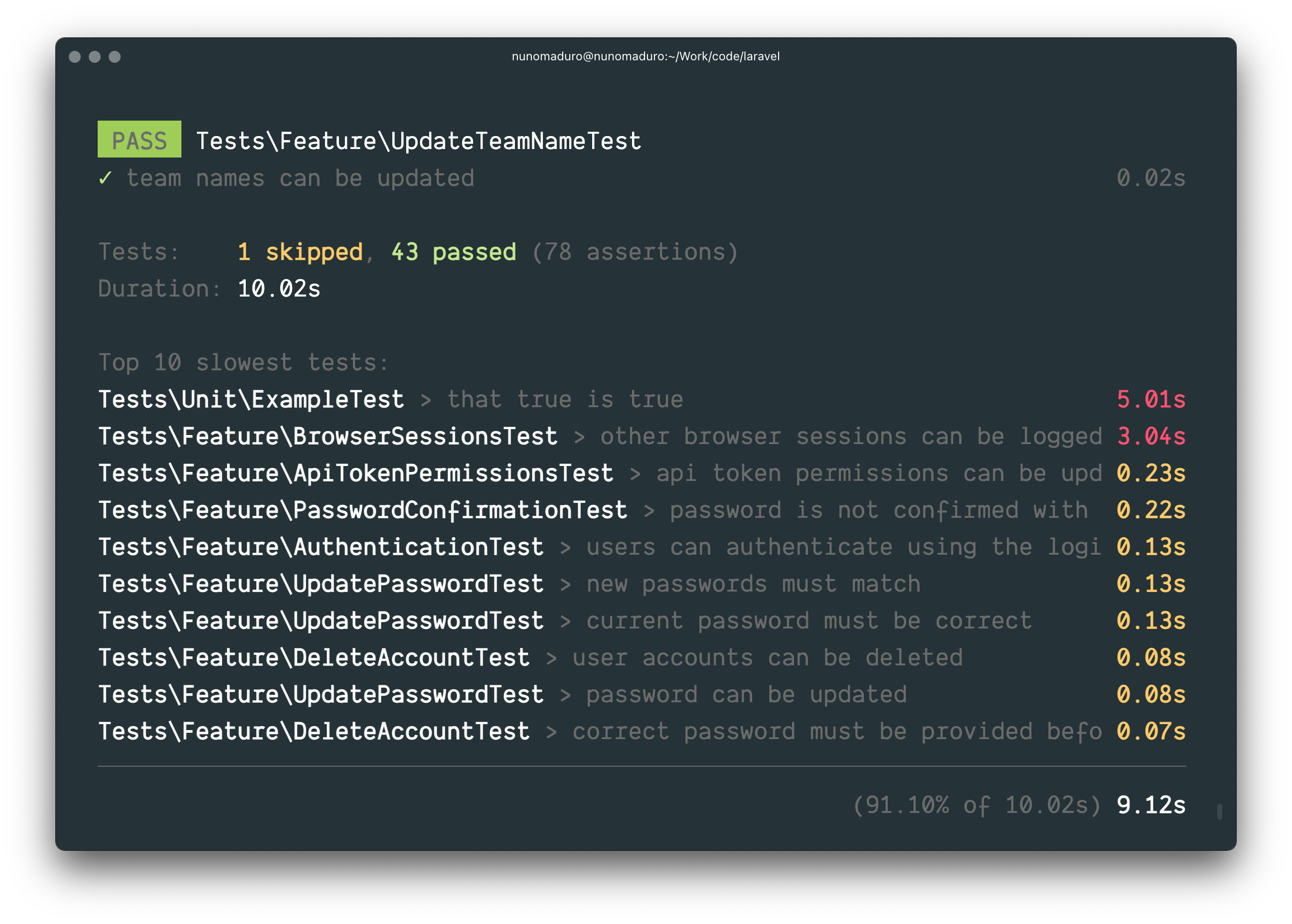
Task: Click the "Top 10 slowest tests" heading
Action: (x=243, y=363)
